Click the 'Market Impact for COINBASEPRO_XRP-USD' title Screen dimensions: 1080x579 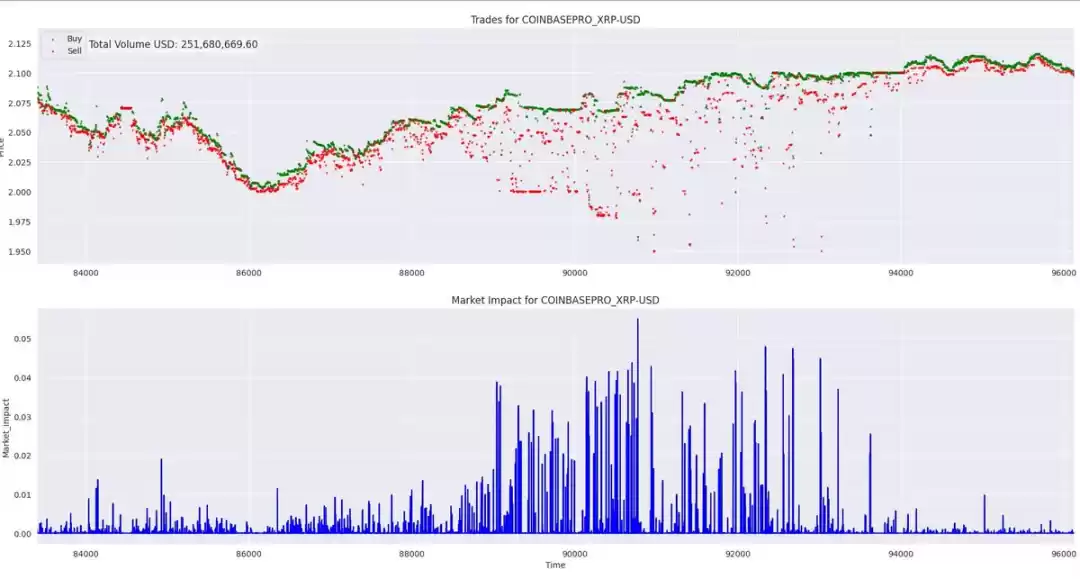555,300
